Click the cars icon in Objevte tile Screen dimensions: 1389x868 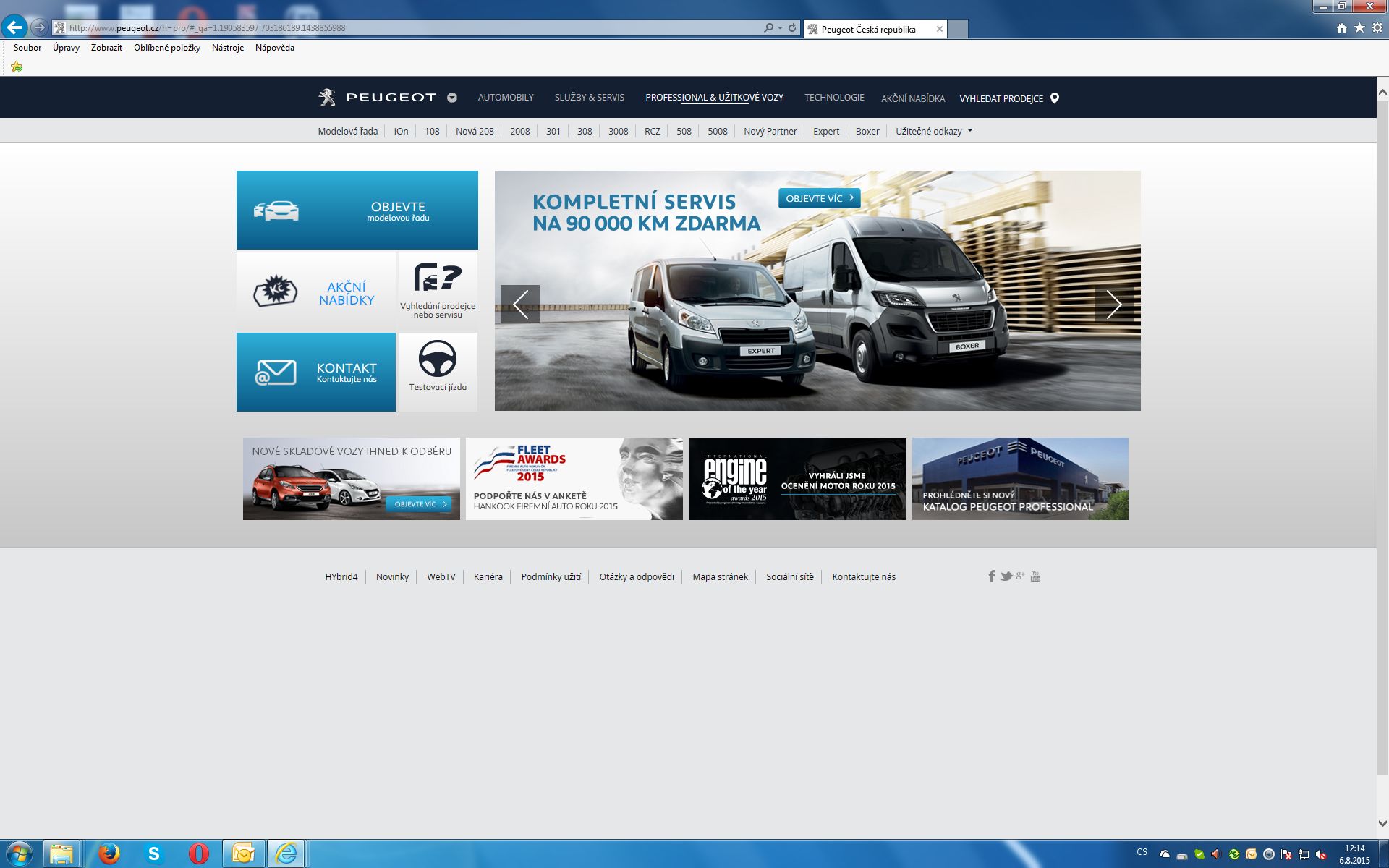coord(276,210)
